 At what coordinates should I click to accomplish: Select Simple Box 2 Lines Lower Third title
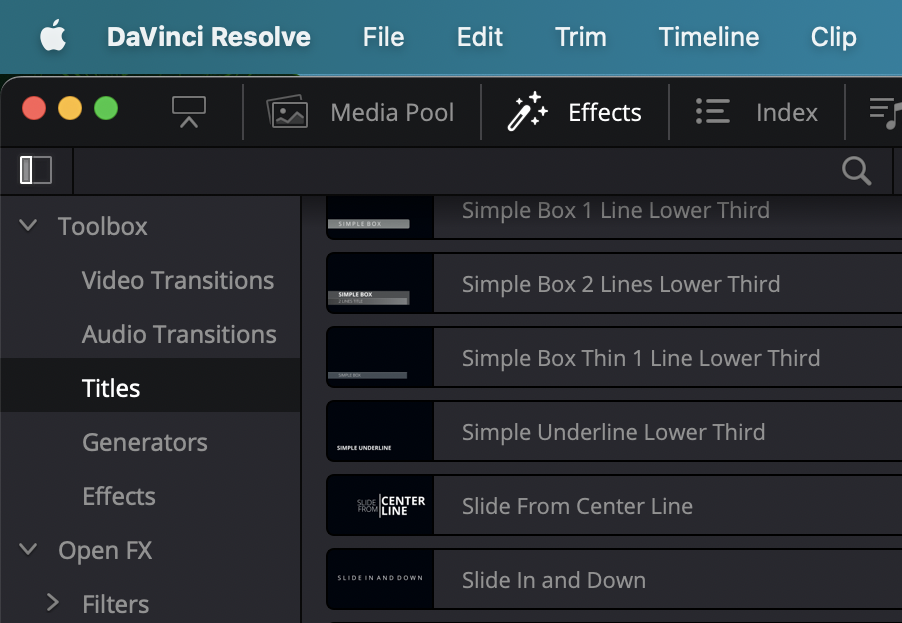621,284
